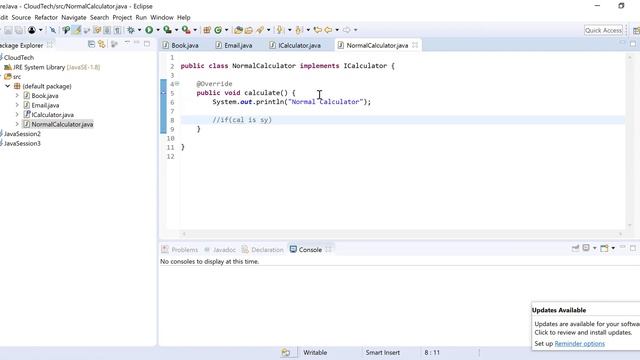Click the Open Task folder icon
The width and height of the screenshot is (640, 360).
249,30
